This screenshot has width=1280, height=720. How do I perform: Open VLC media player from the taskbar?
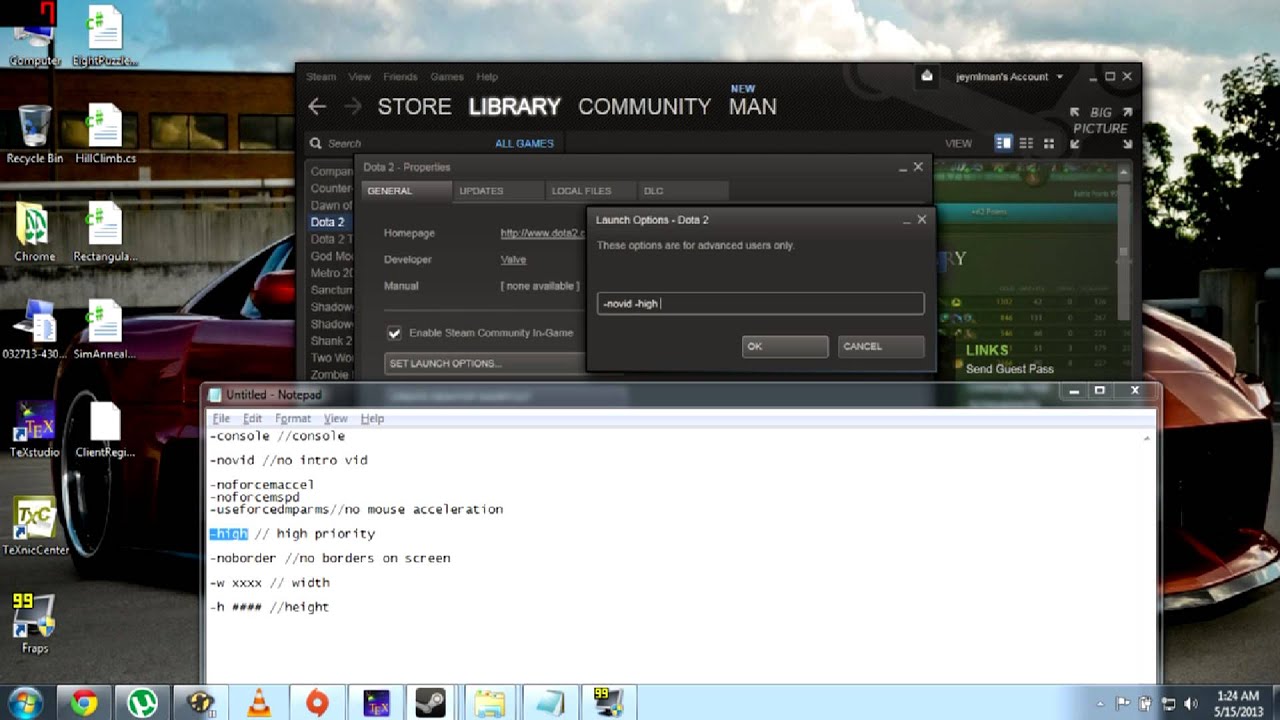(259, 703)
